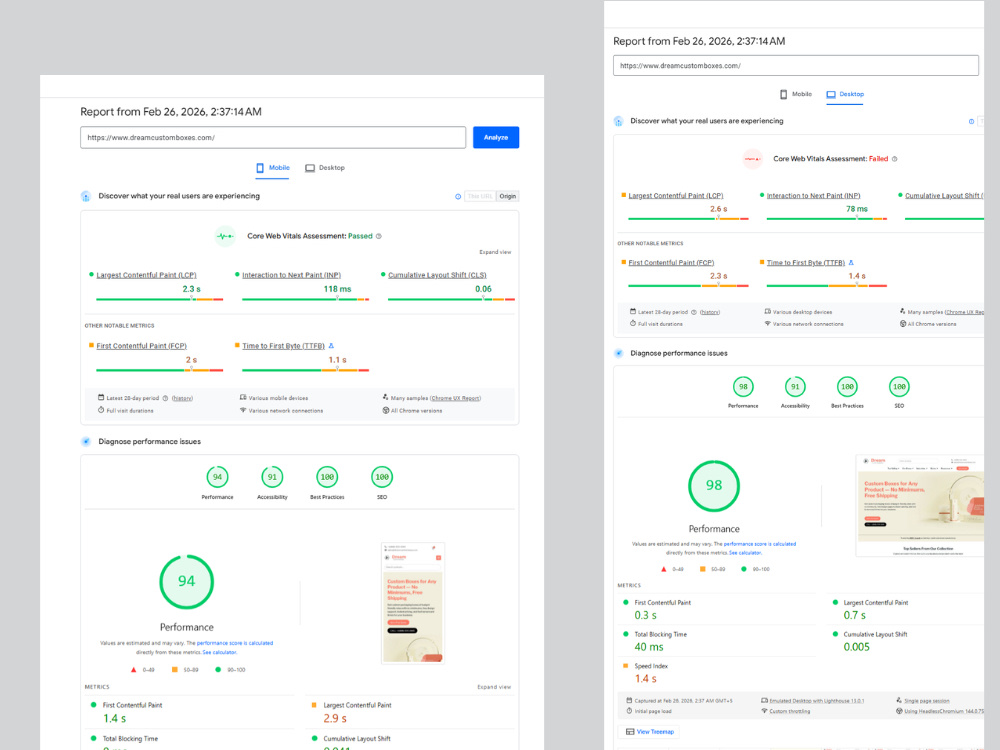Click red pulse icon beside Failed assessment
This screenshot has width=1000, height=750.
point(753,159)
